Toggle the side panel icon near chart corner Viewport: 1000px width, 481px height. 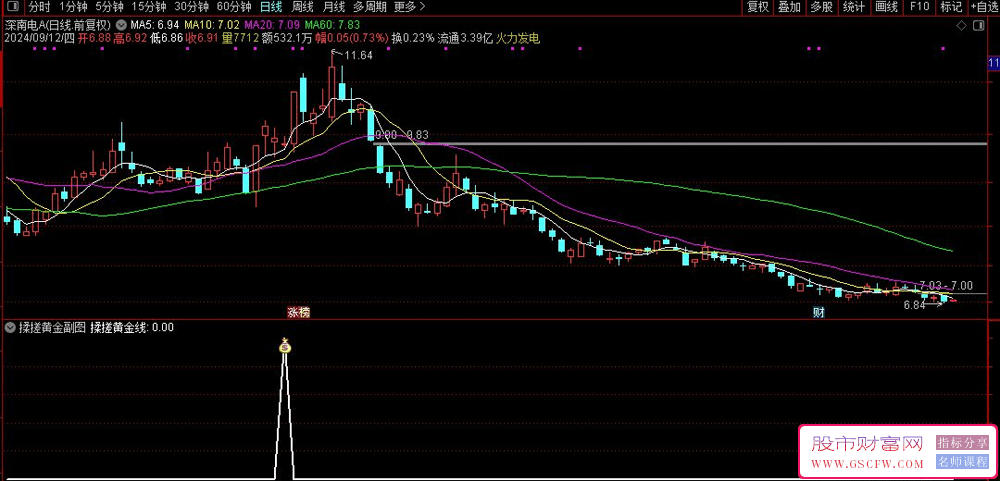click(978, 26)
